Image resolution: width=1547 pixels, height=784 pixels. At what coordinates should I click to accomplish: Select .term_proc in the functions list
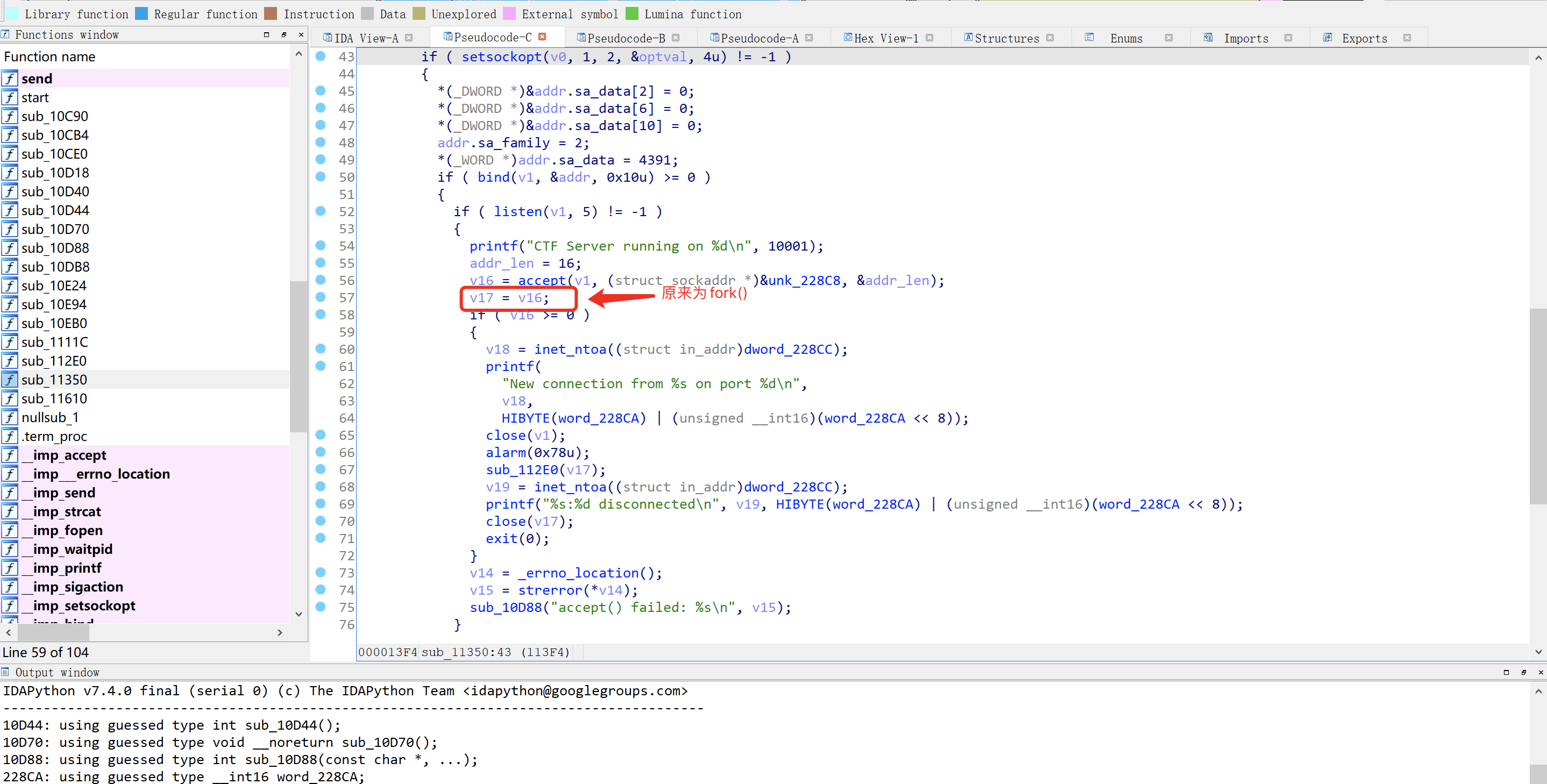tap(145, 437)
